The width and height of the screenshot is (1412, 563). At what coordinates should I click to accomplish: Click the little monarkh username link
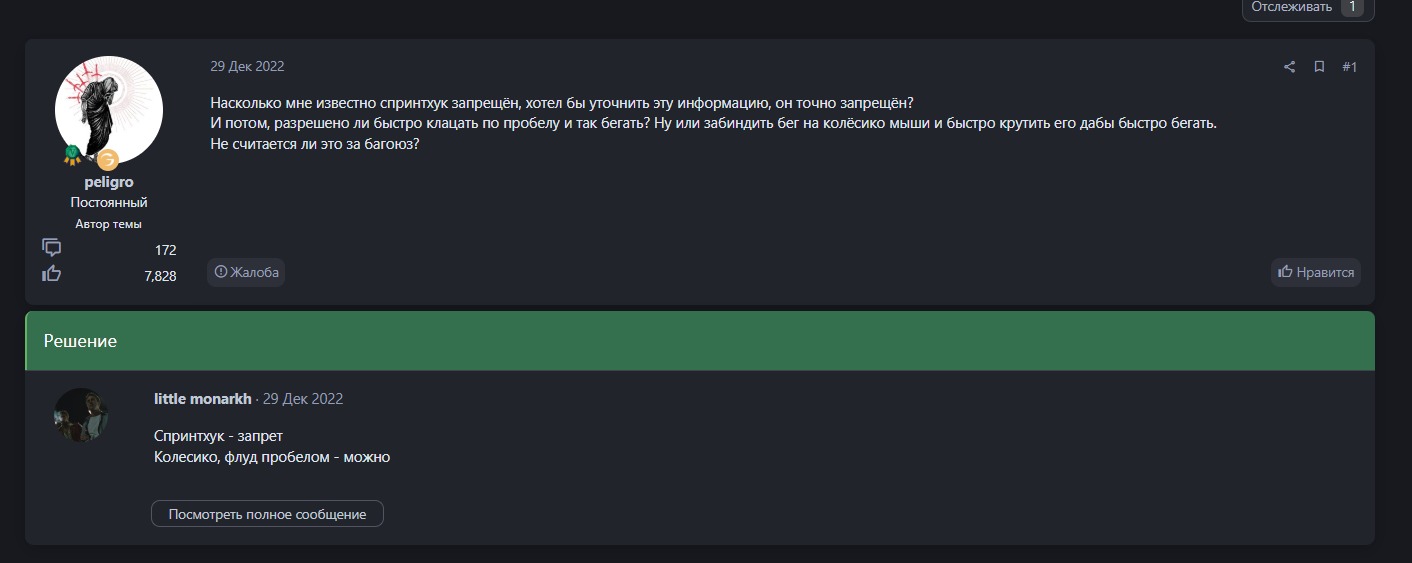pos(203,398)
